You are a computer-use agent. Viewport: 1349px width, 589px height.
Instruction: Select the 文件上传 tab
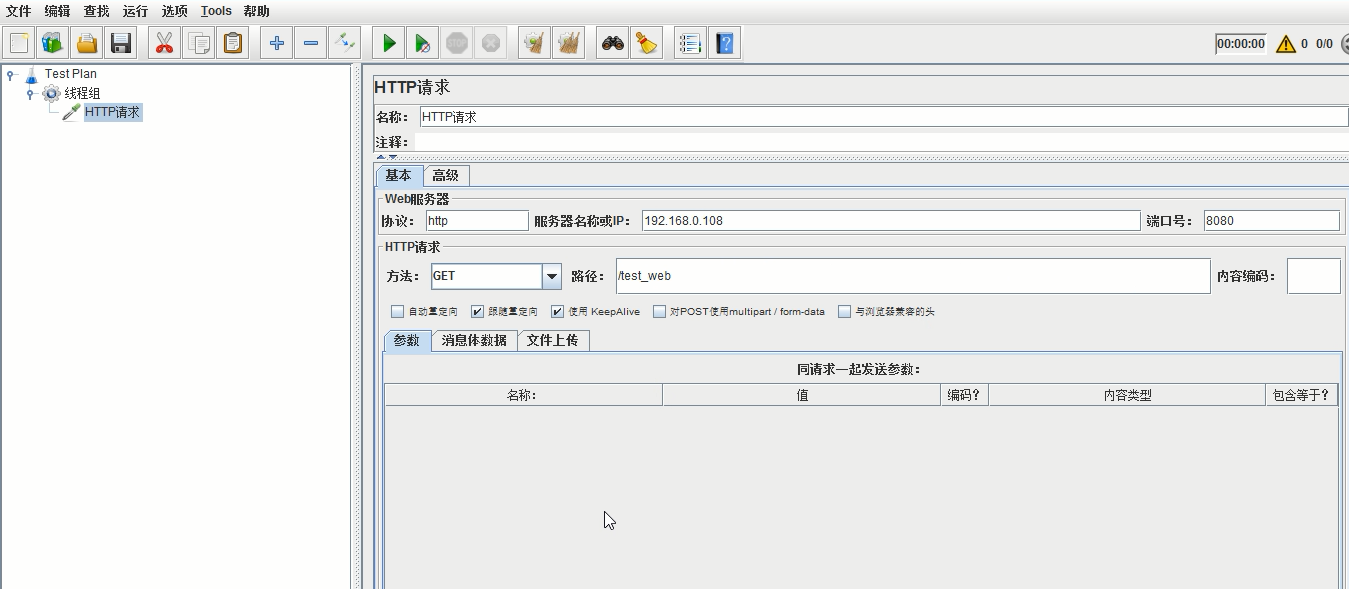(553, 341)
